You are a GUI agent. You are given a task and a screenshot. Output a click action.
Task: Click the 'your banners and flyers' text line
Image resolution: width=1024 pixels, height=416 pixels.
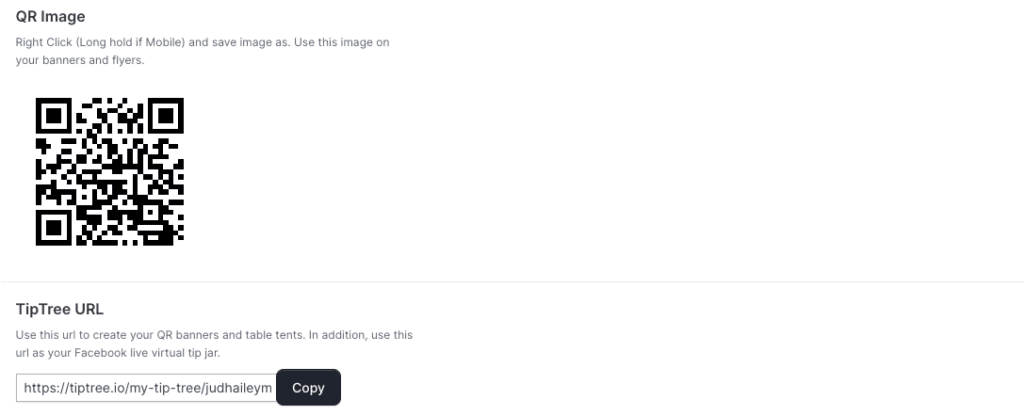80,60
